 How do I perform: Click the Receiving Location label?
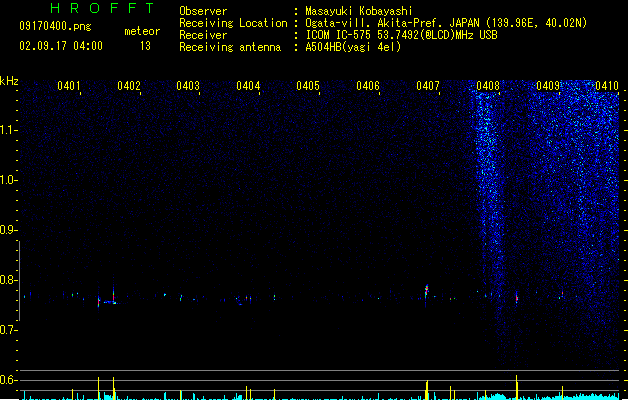(233, 23)
